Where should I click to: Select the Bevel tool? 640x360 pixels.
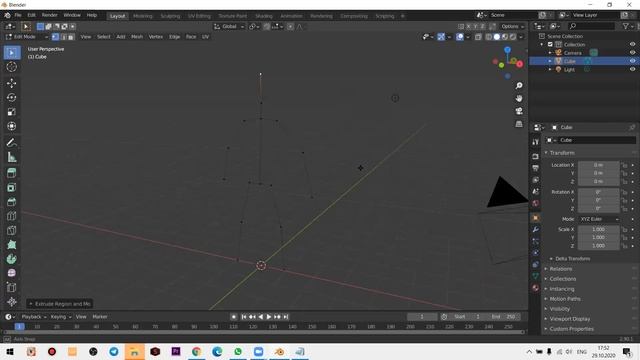[x=12, y=202]
